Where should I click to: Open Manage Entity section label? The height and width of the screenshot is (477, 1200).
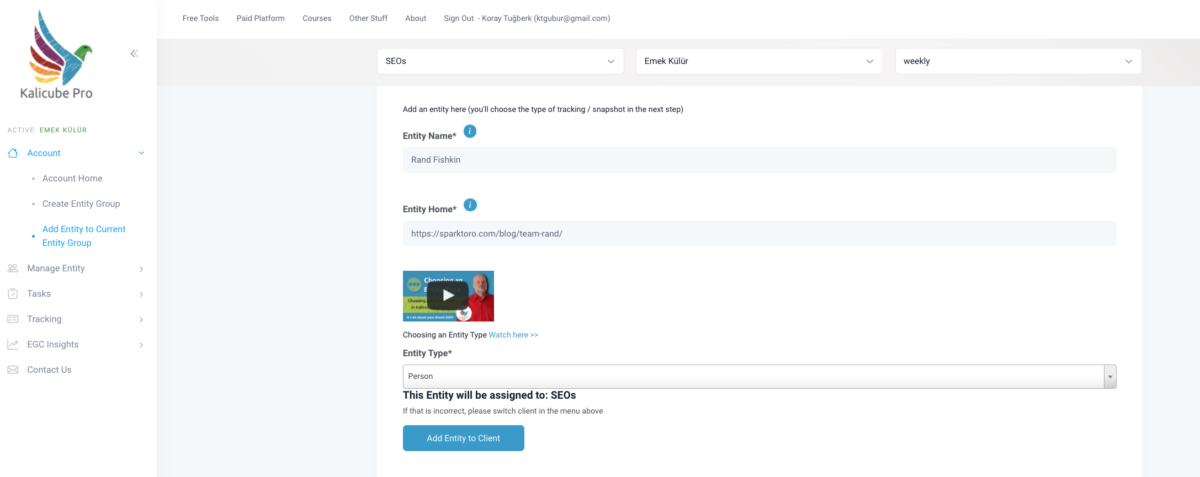coord(56,269)
